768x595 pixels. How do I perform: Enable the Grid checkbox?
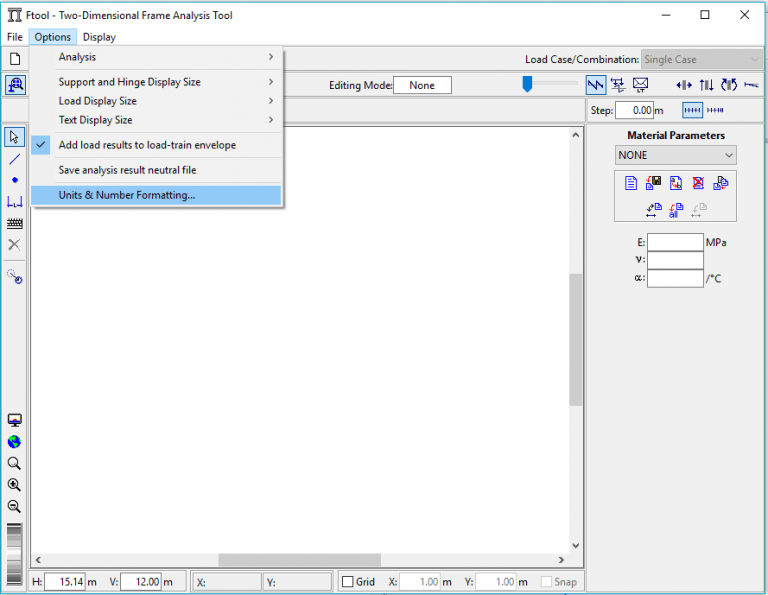click(x=348, y=582)
